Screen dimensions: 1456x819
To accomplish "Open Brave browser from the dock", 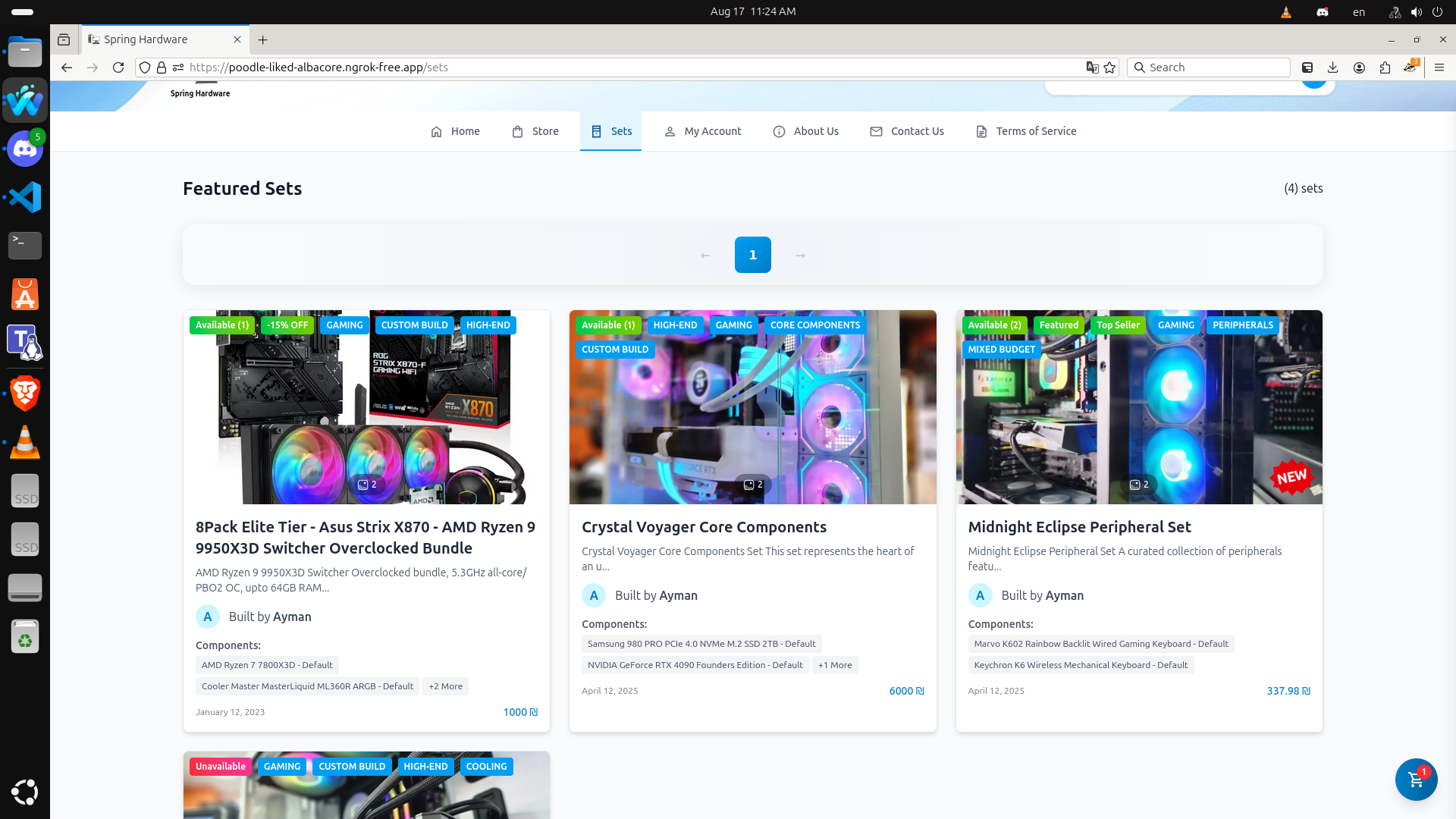I will click(x=25, y=393).
